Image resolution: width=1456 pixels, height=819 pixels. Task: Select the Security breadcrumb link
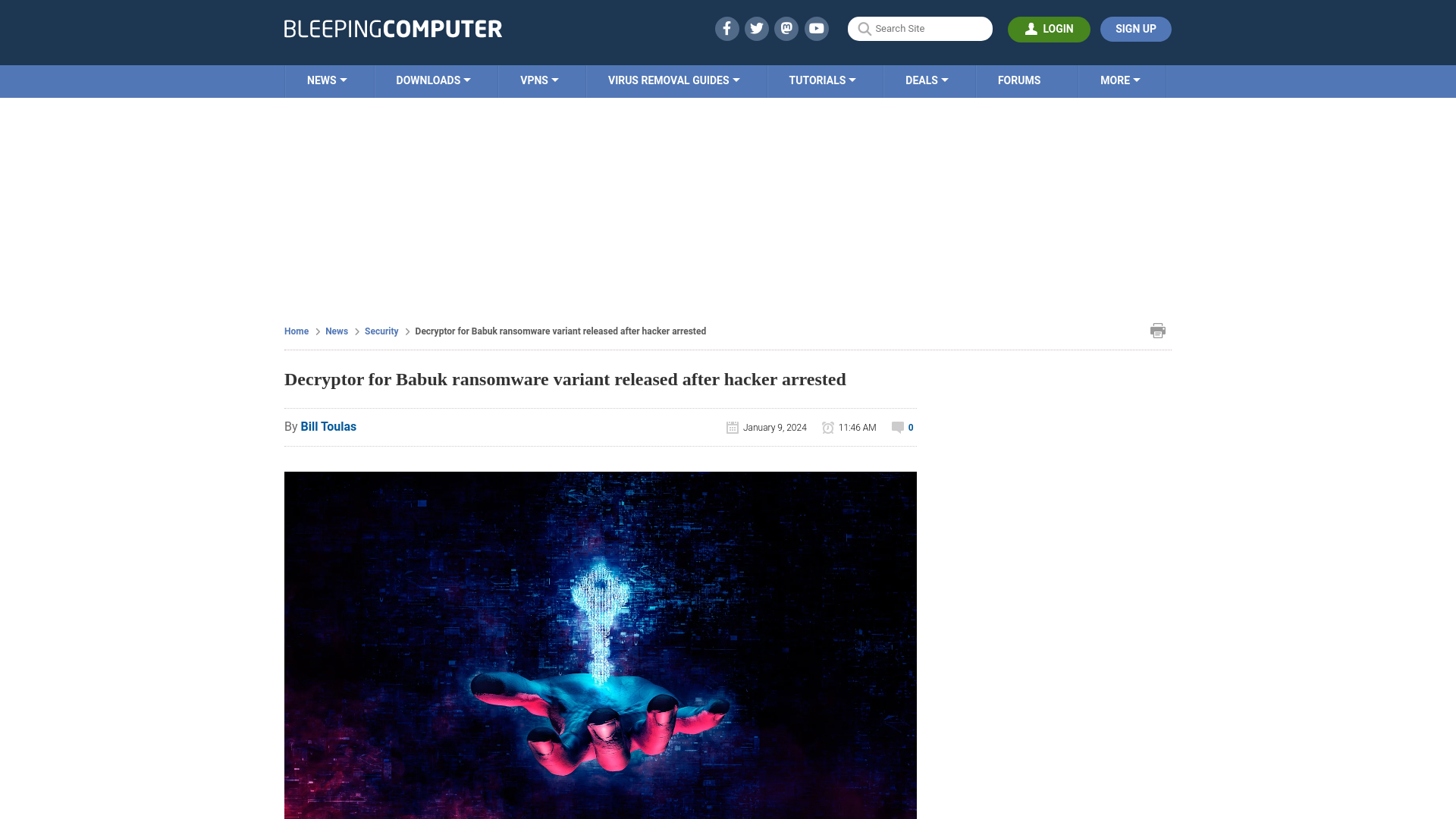click(381, 331)
